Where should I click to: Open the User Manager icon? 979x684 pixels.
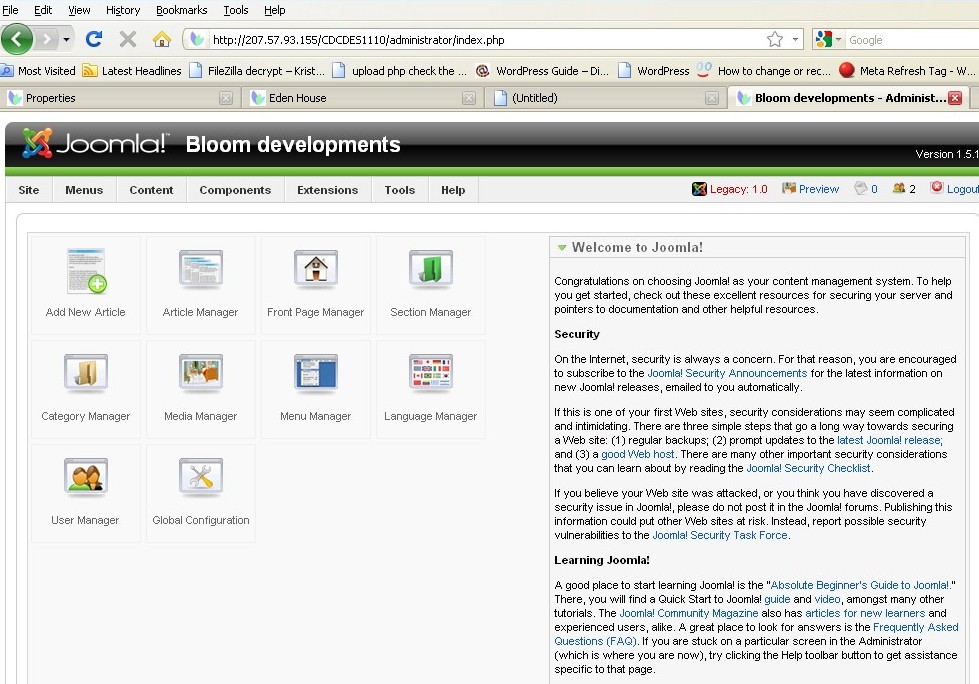tap(86, 477)
